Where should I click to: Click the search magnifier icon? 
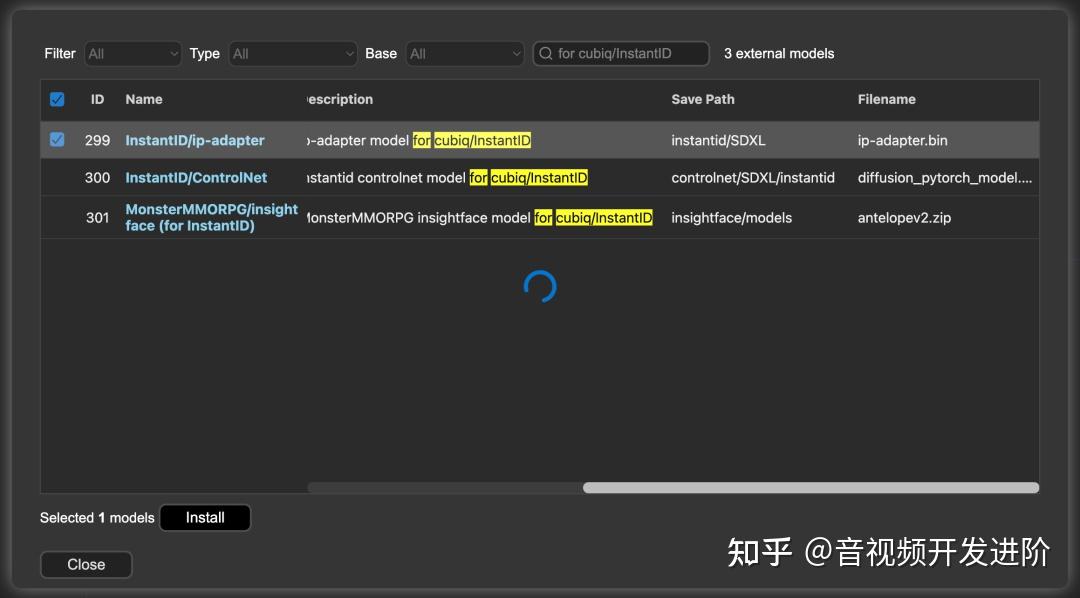pos(546,54)
